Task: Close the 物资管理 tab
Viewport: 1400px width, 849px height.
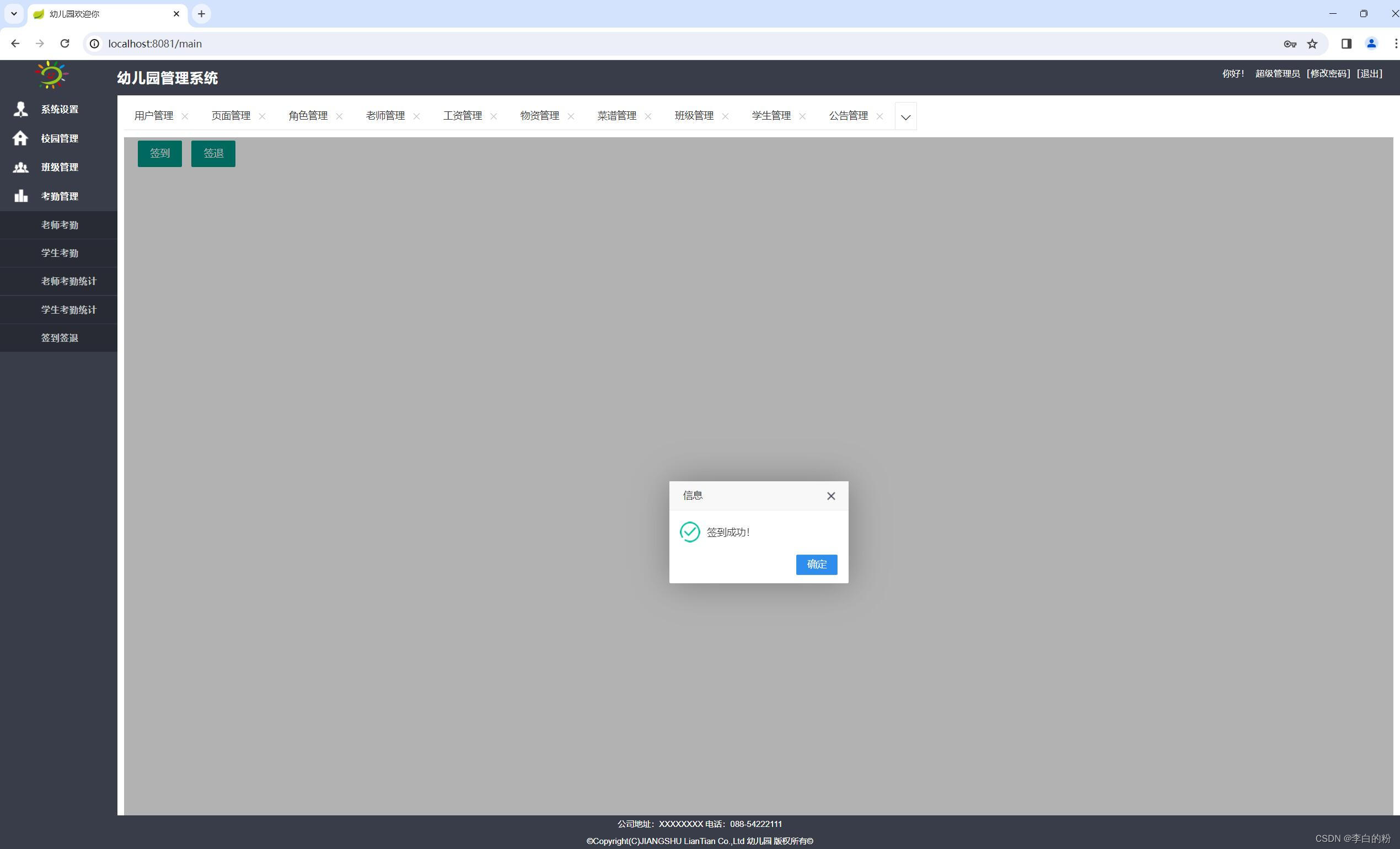Action: [x=571, y=116]
